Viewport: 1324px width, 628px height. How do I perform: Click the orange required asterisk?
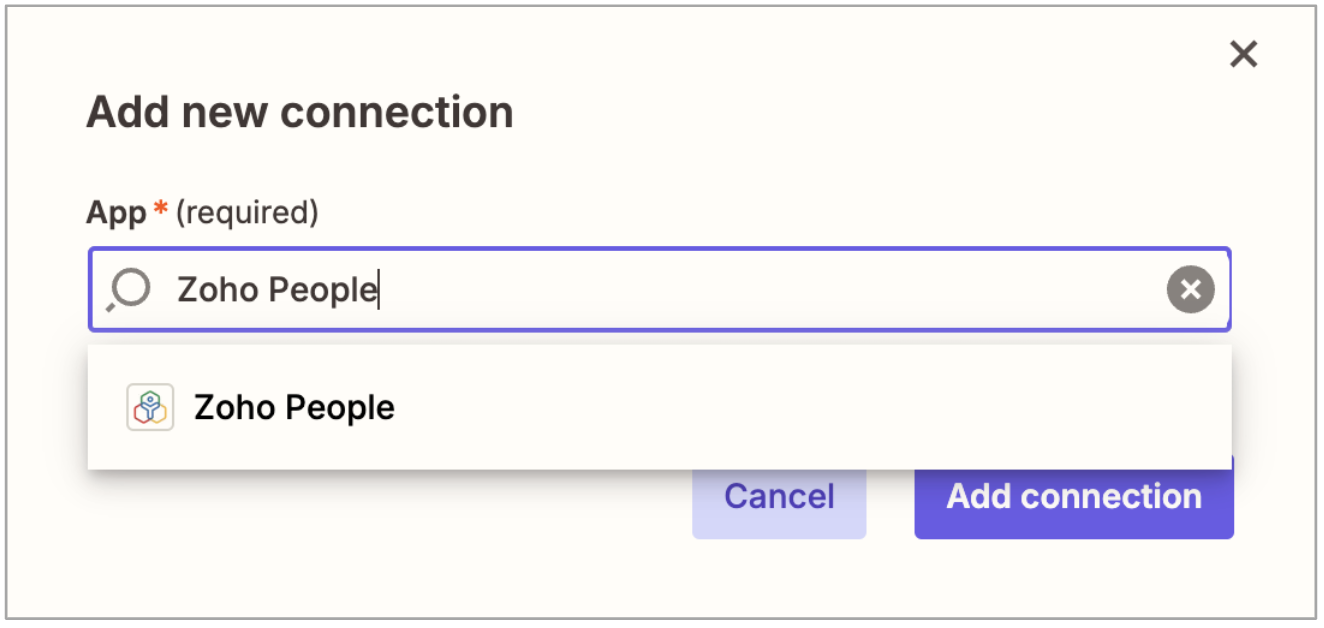pyautogui.click(x=160, y=210)
